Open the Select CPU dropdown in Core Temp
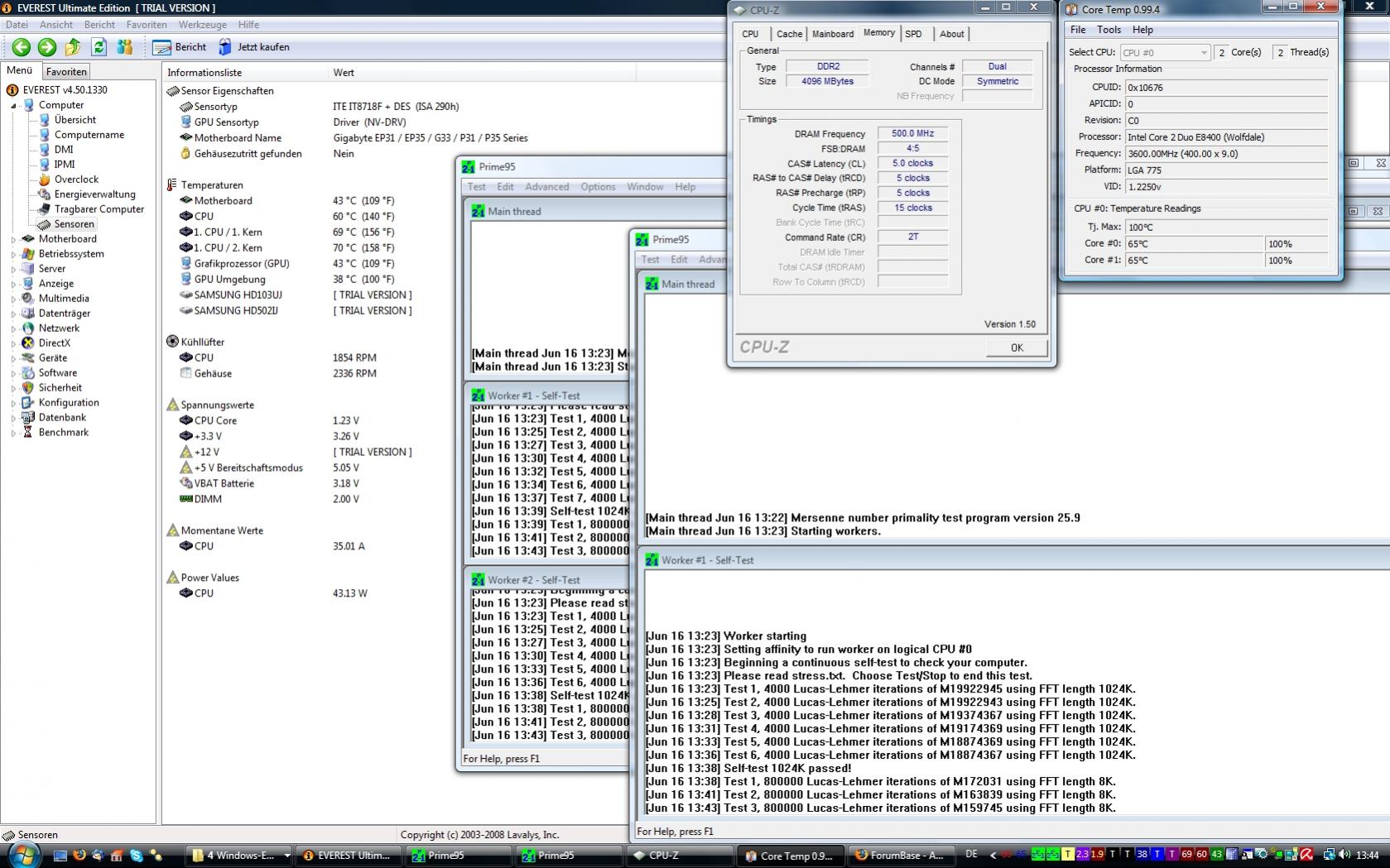Screen dimensions: 1390x868 (x=1164, y=52)
